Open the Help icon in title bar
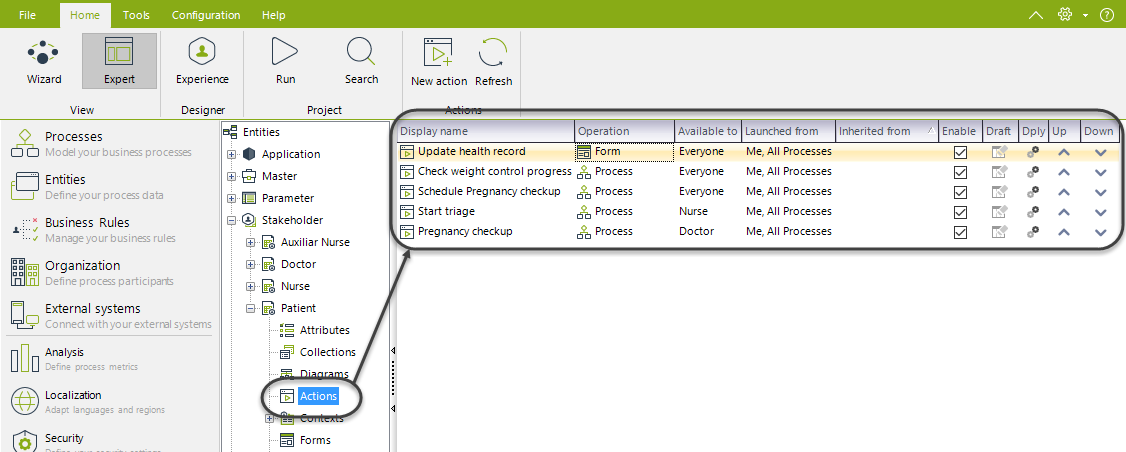Image resolution: width=1126 pixels, height=452 pixels. (x=1107, y=14)
